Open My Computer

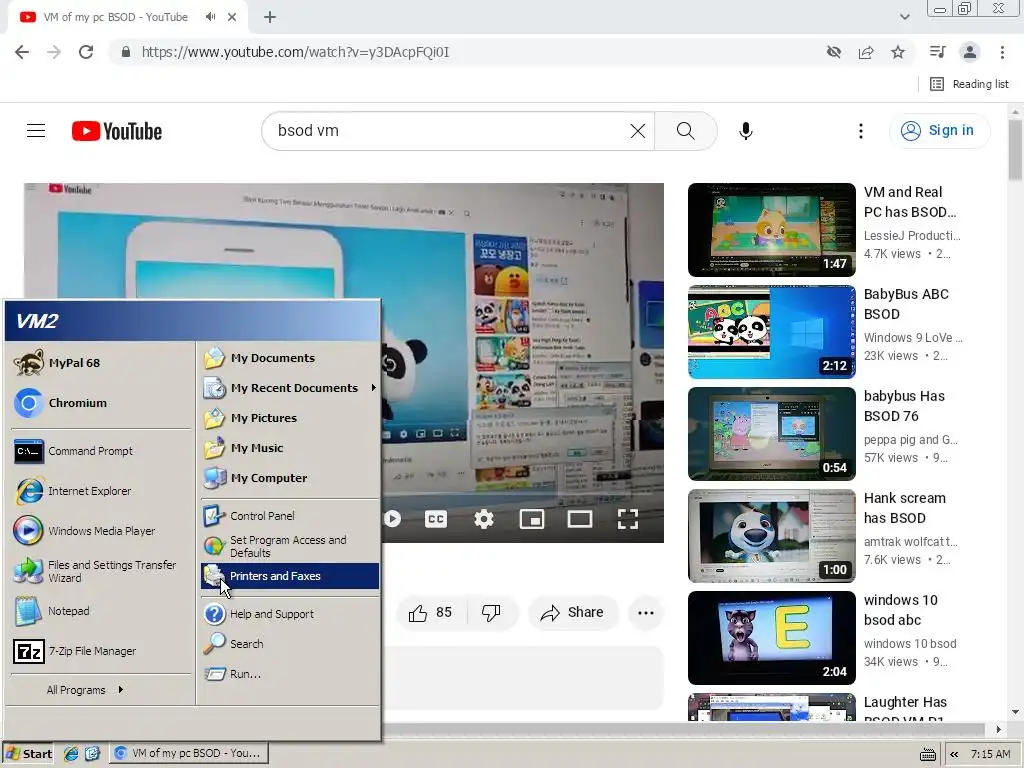[290, 478]
